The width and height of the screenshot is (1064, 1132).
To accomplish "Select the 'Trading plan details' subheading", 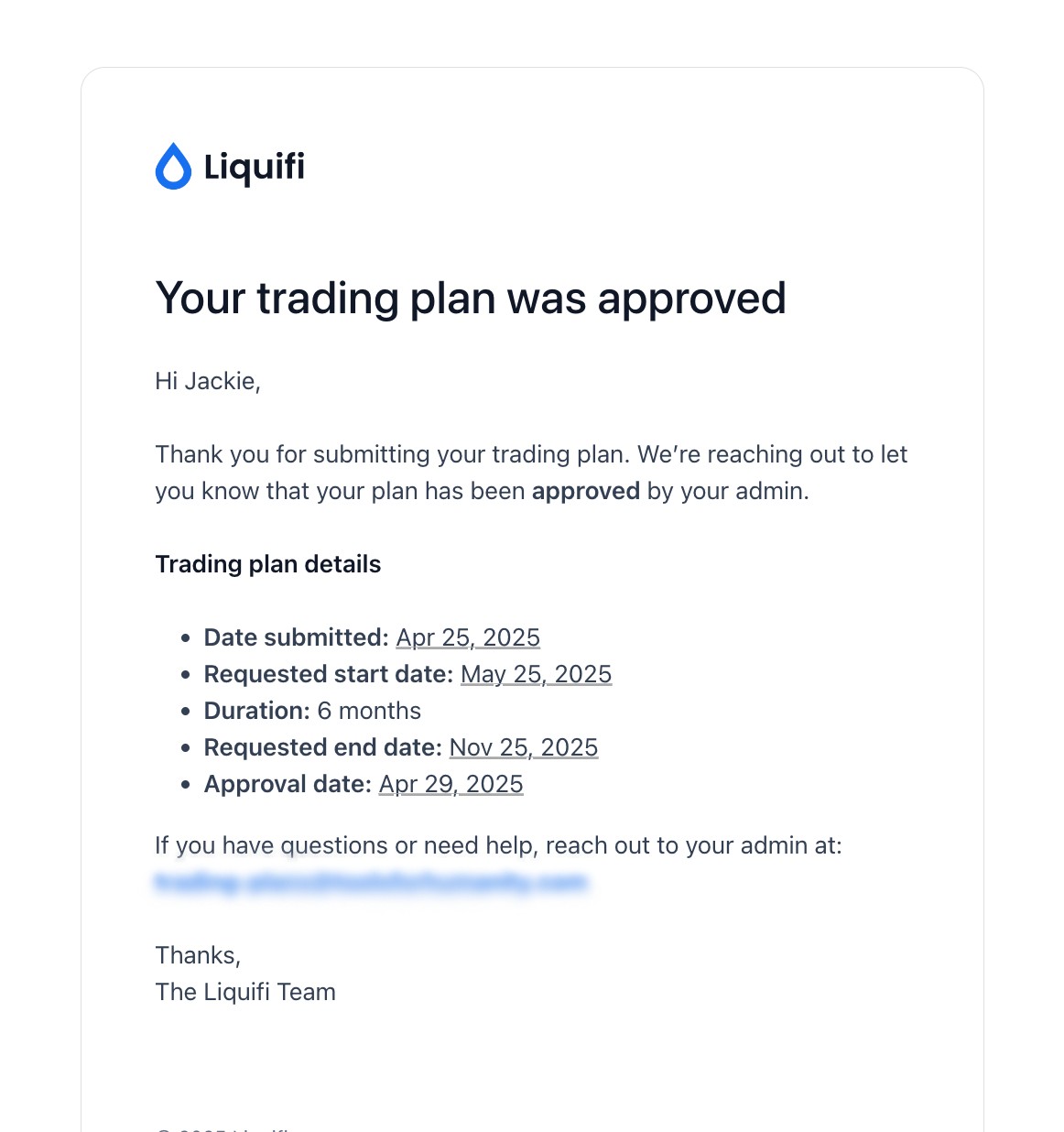I will [268, 564].
